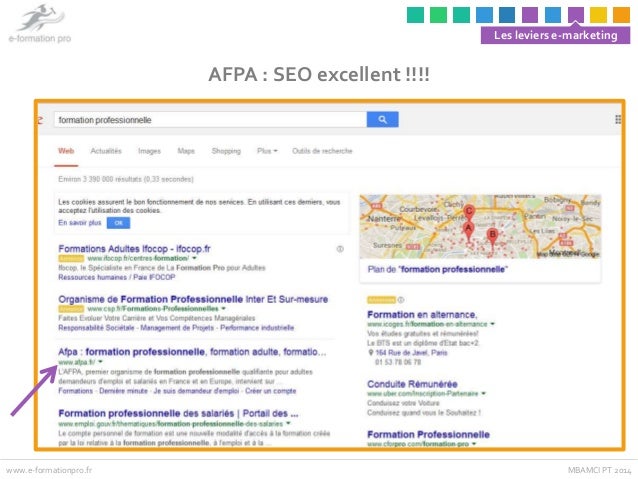Click the 'Environ 3 390 000 résultats' text
The height and width of the screenshot is (479, 638).
pos(126,179)
